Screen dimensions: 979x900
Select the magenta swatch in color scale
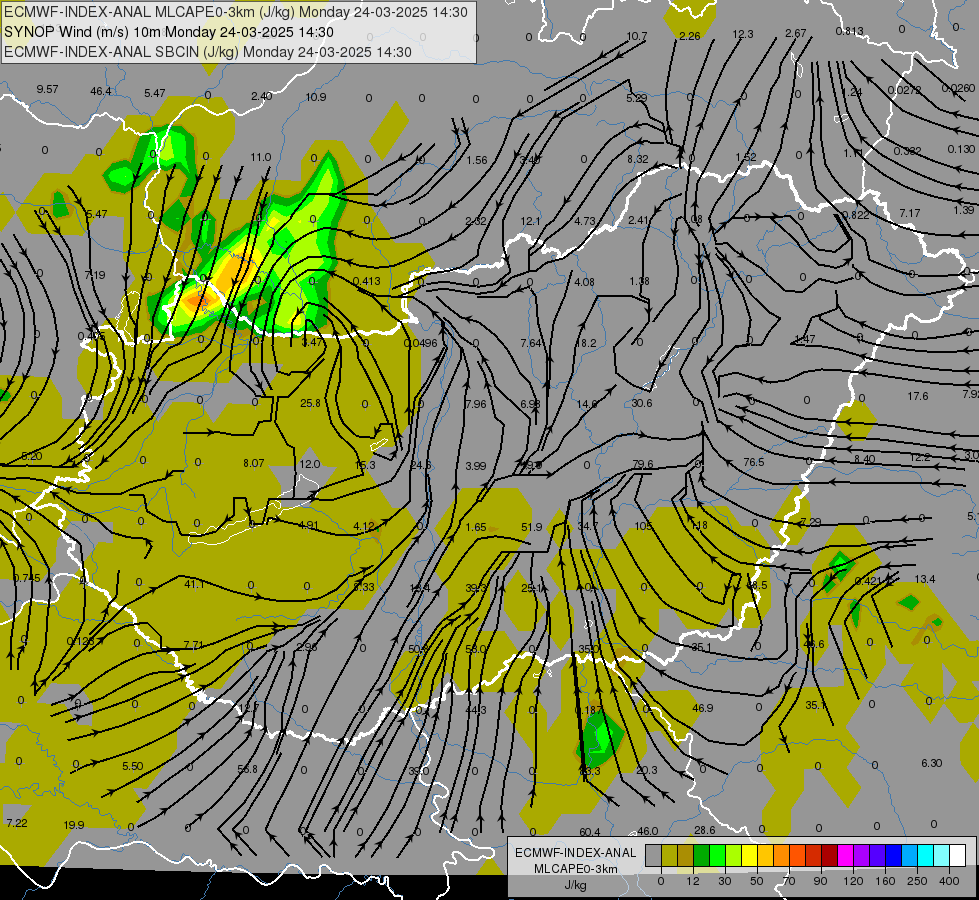(846, 856)
